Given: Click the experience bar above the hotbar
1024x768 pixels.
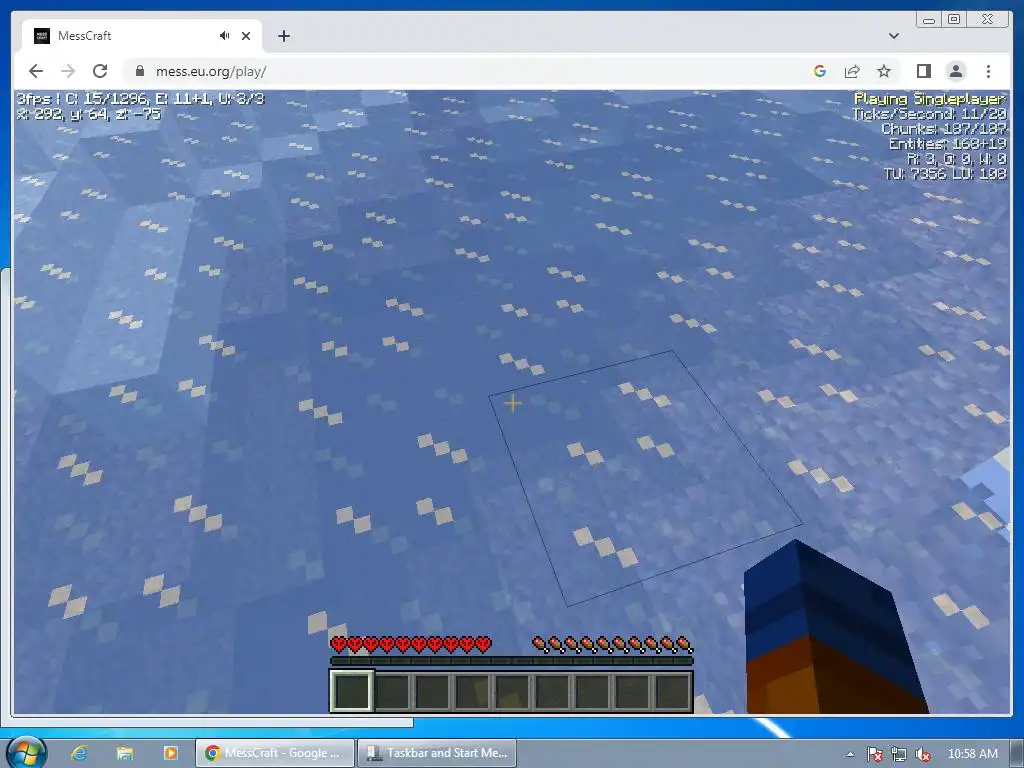Looking at the screenshot, I should pyautogui.click(x=511, y=661).
